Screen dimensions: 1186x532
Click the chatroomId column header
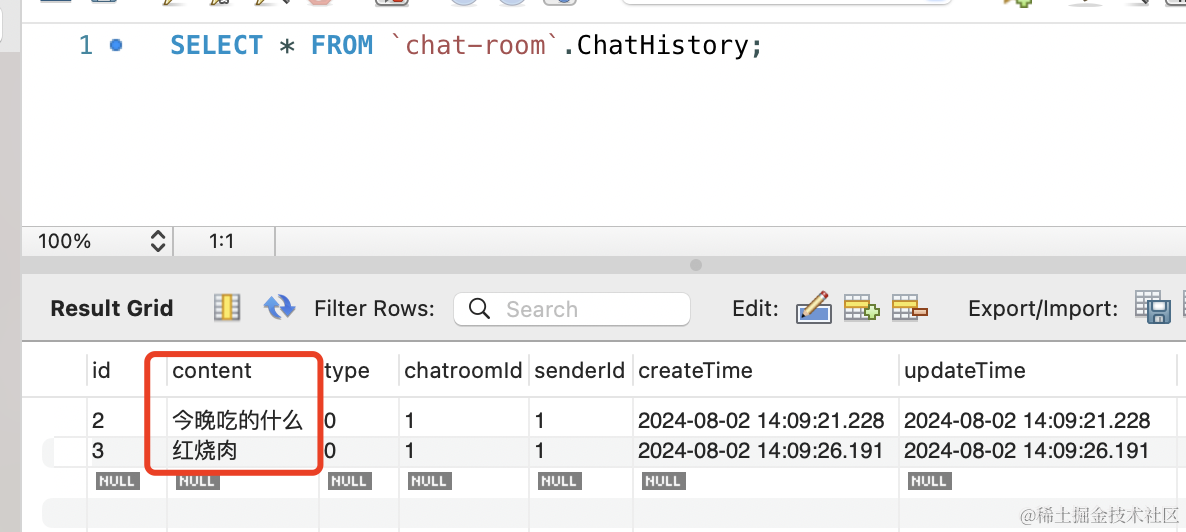pos(462,371)
